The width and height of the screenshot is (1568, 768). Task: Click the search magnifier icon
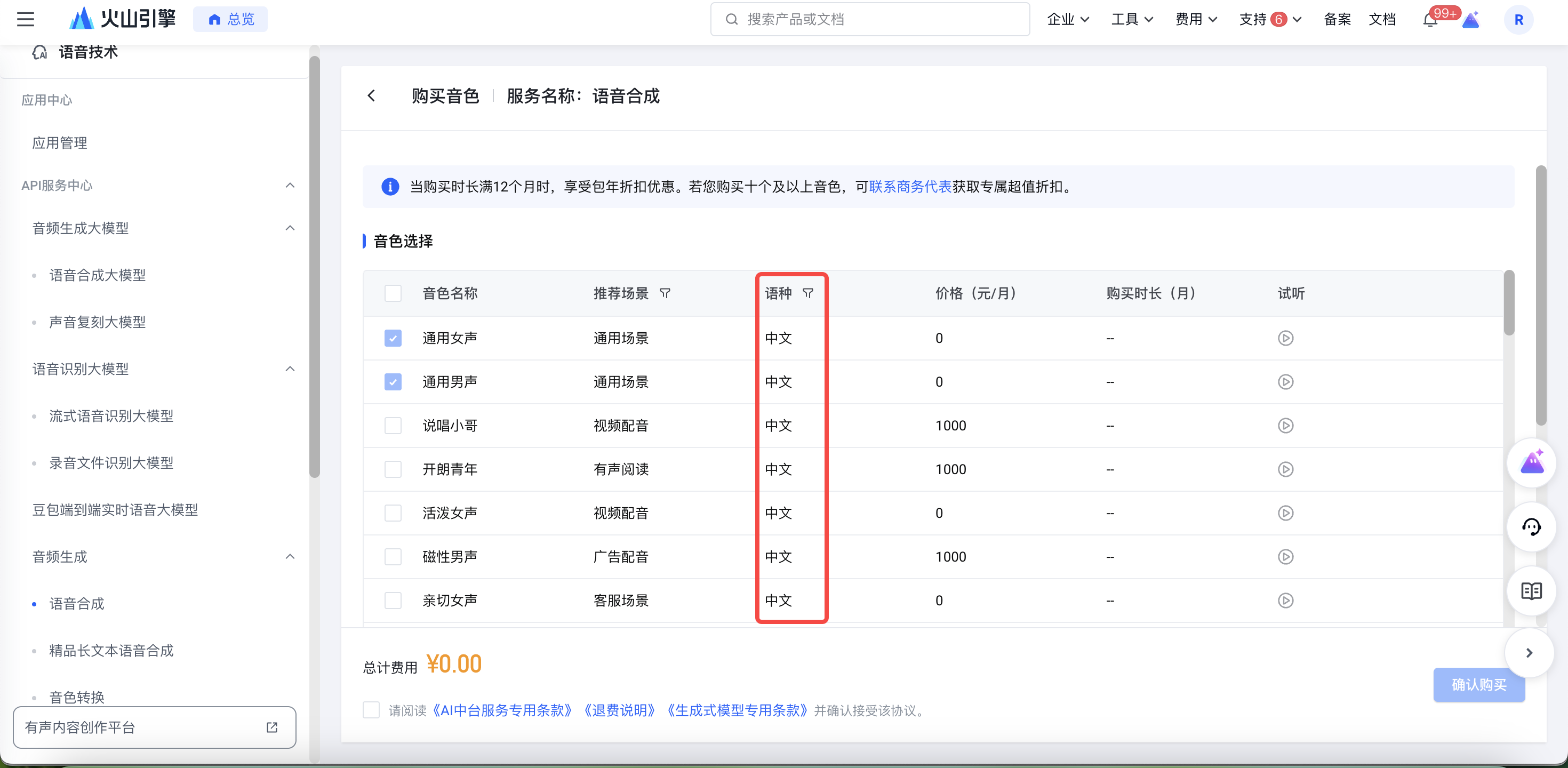pyautogui.click(x=732, y=20)
